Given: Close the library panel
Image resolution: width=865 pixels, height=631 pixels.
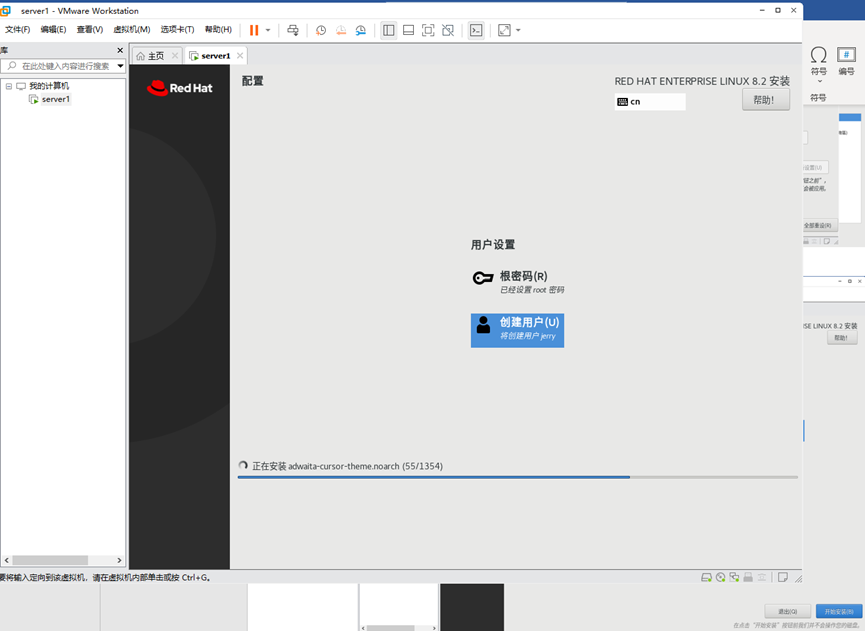Looking at the screenshot, I should click(x=120, y=50).
